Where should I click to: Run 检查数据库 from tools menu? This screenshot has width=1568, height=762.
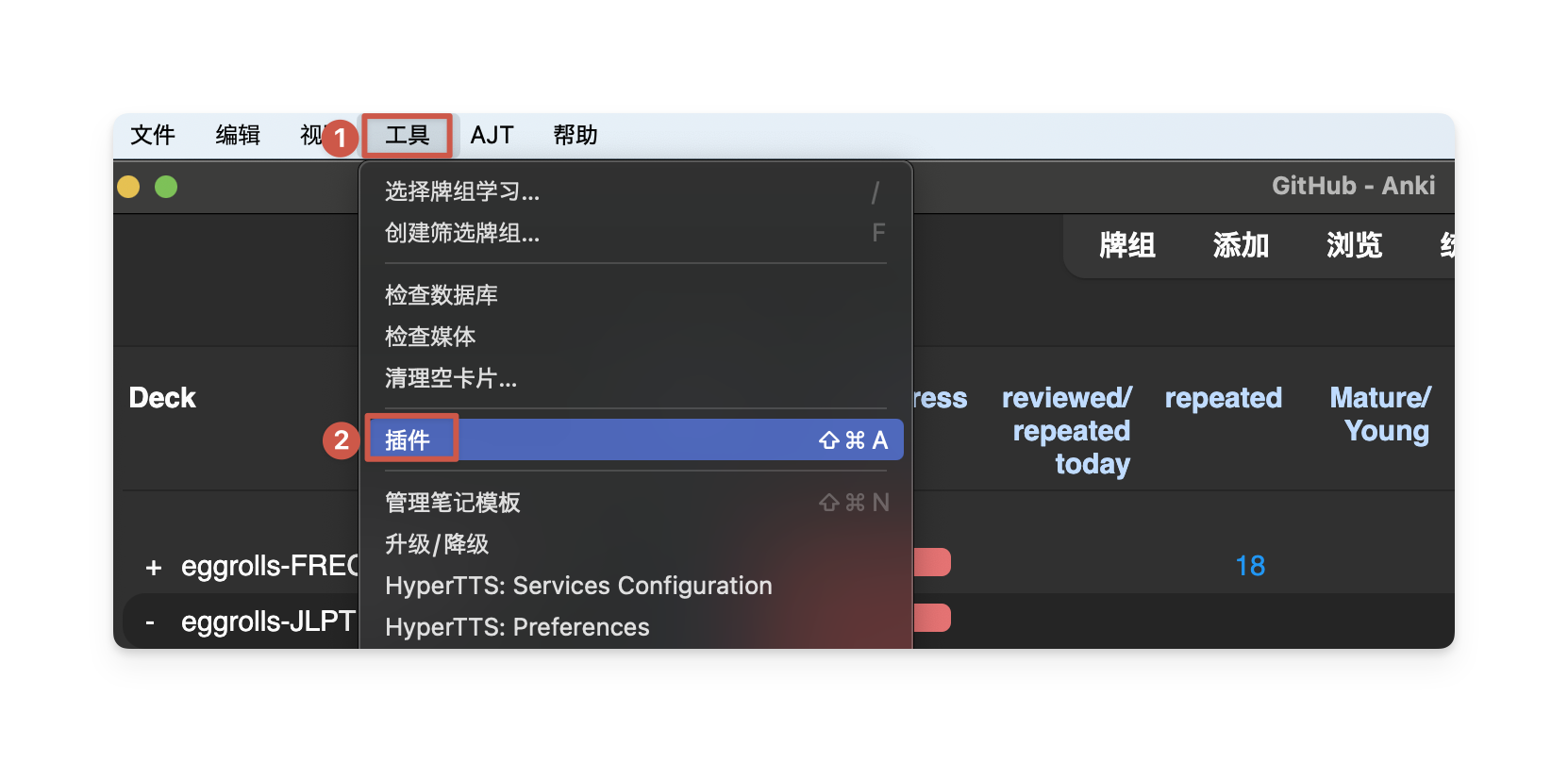tap(442, 295)
